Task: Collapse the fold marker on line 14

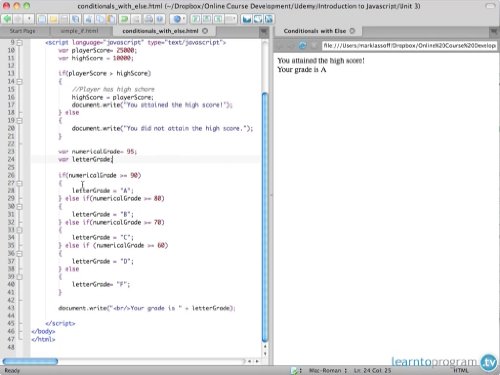Action: 20,82
